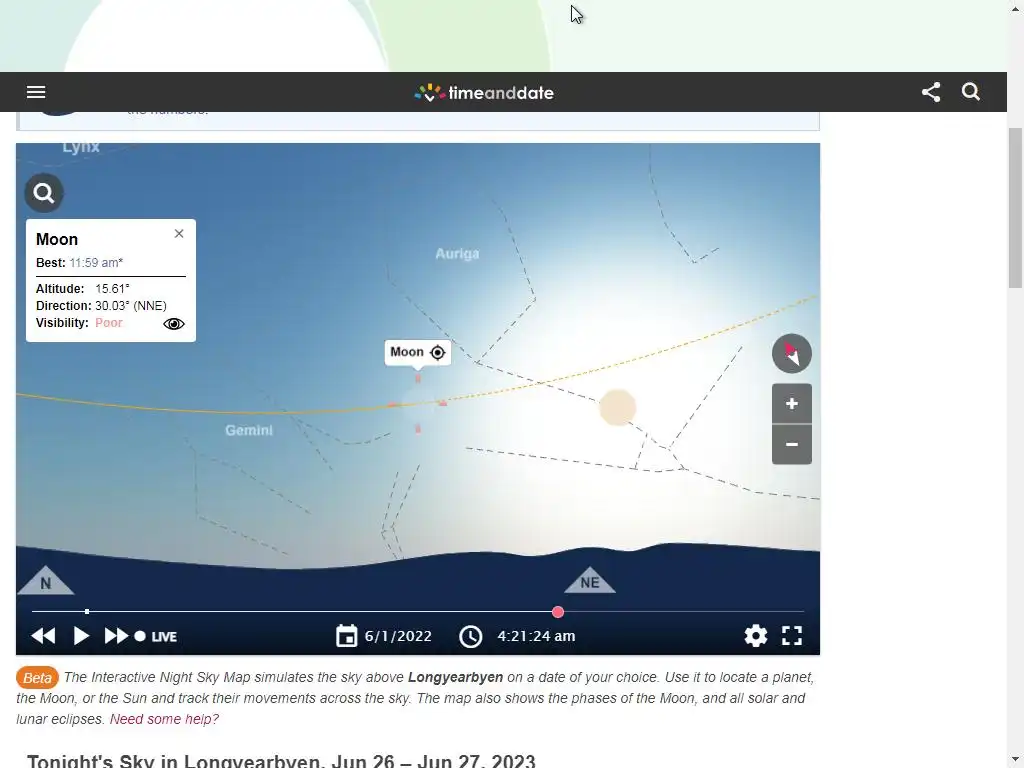This screenshot has height=768, width=1024.
Task: Click the Direction 30.03° (NNE) value
Action: pos(131,306)
